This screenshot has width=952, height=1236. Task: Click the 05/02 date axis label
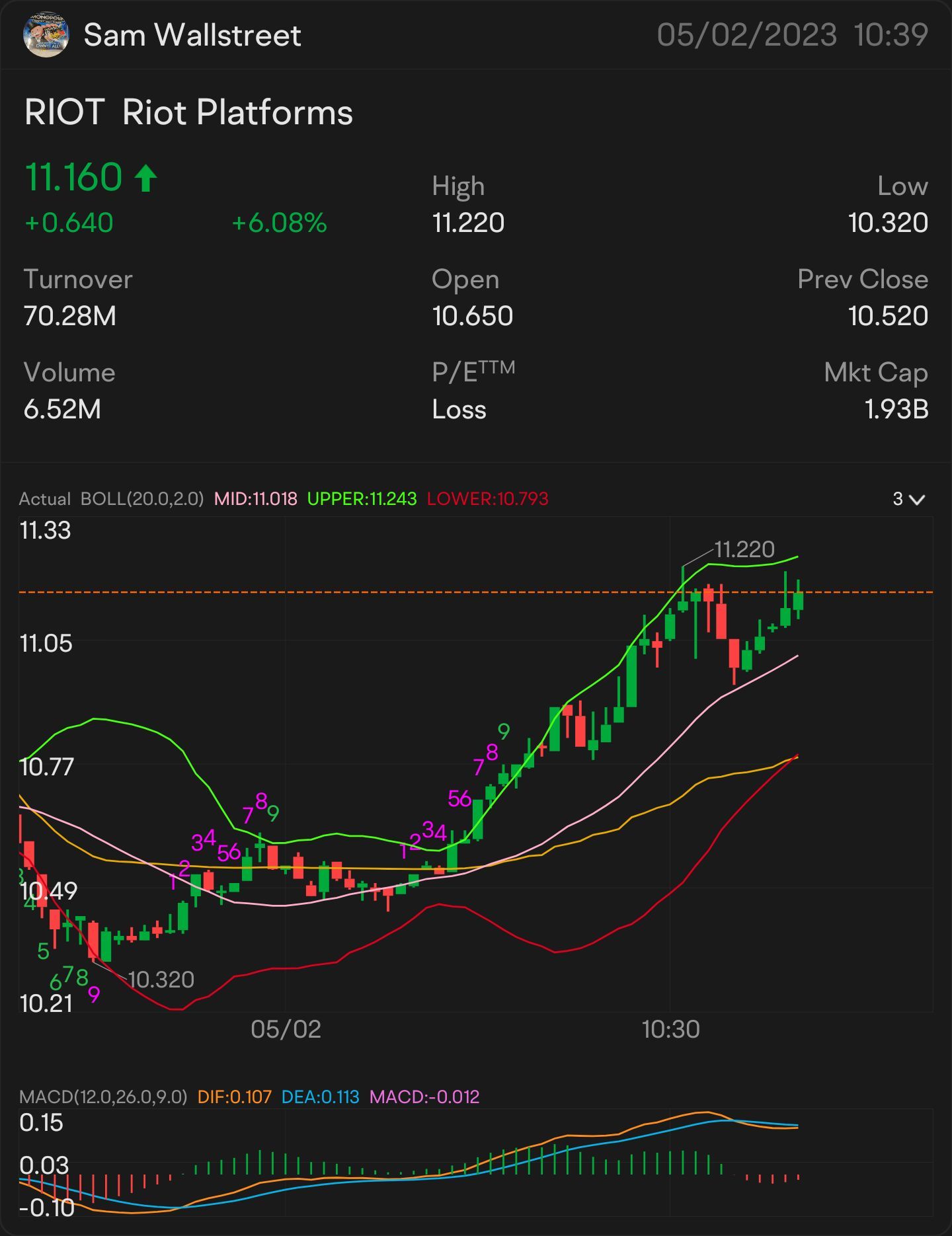click(286, 1030)
